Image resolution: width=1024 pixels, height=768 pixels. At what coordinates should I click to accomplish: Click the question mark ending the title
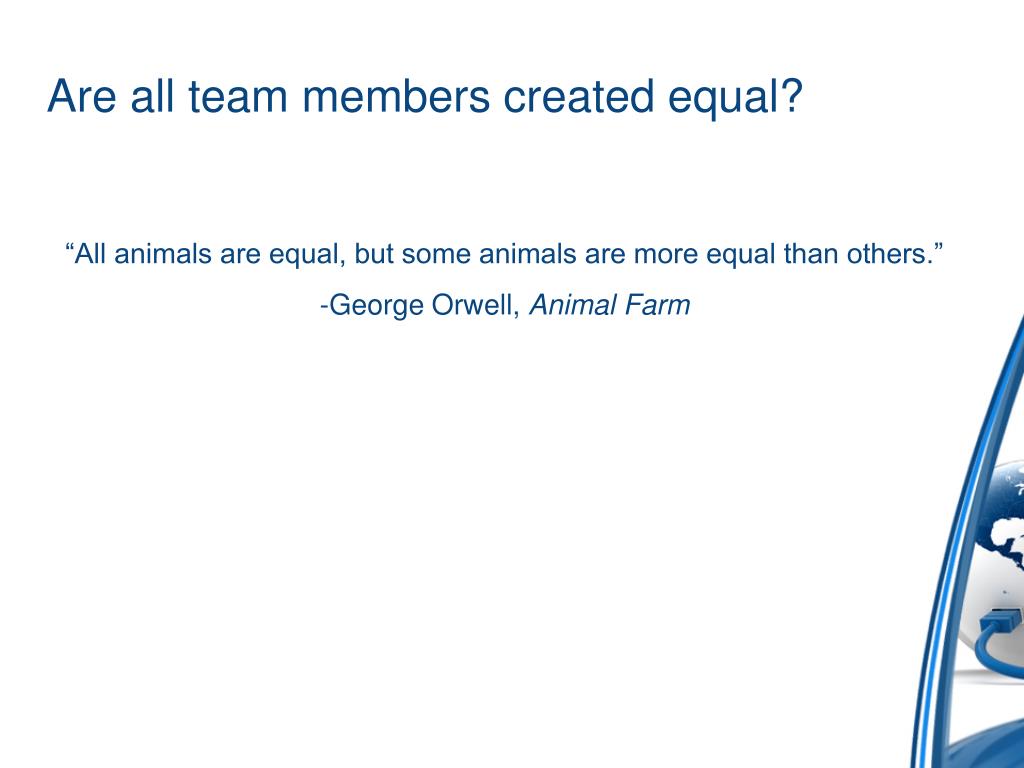click(791, 97)
